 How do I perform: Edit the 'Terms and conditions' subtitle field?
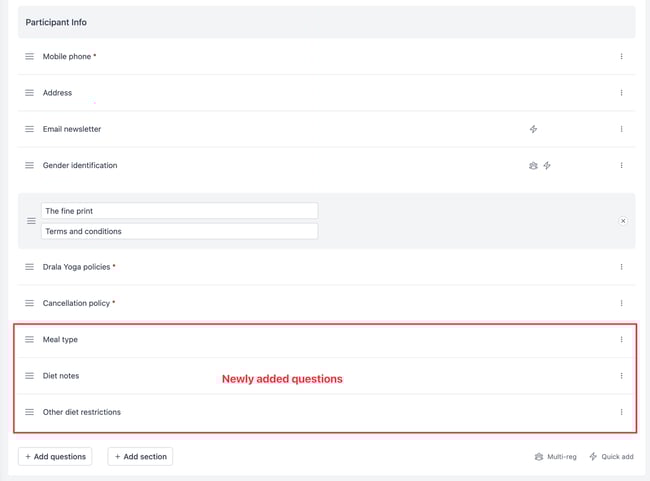[x=179, y=231]
